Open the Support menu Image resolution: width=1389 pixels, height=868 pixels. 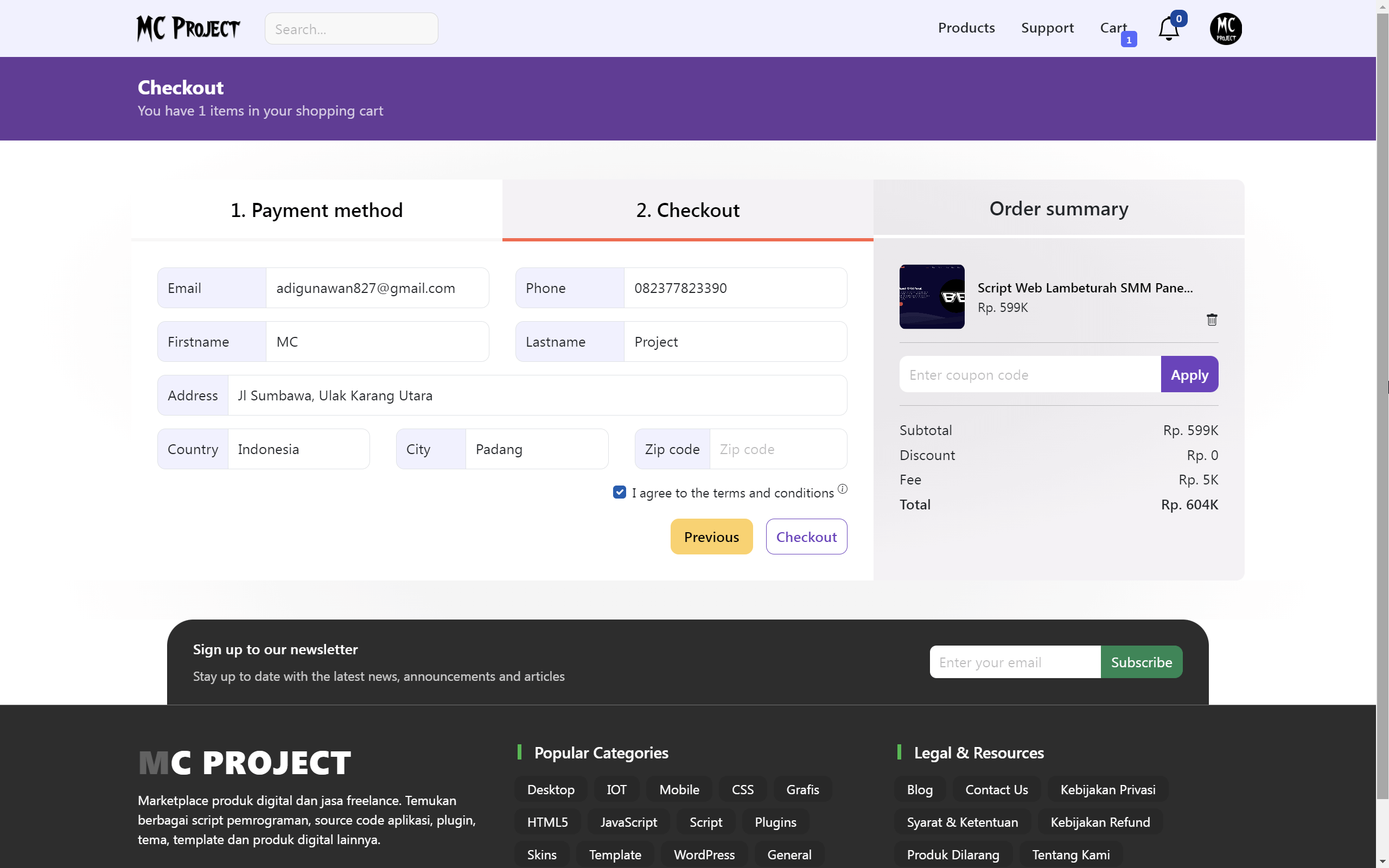coord(1048,28)
